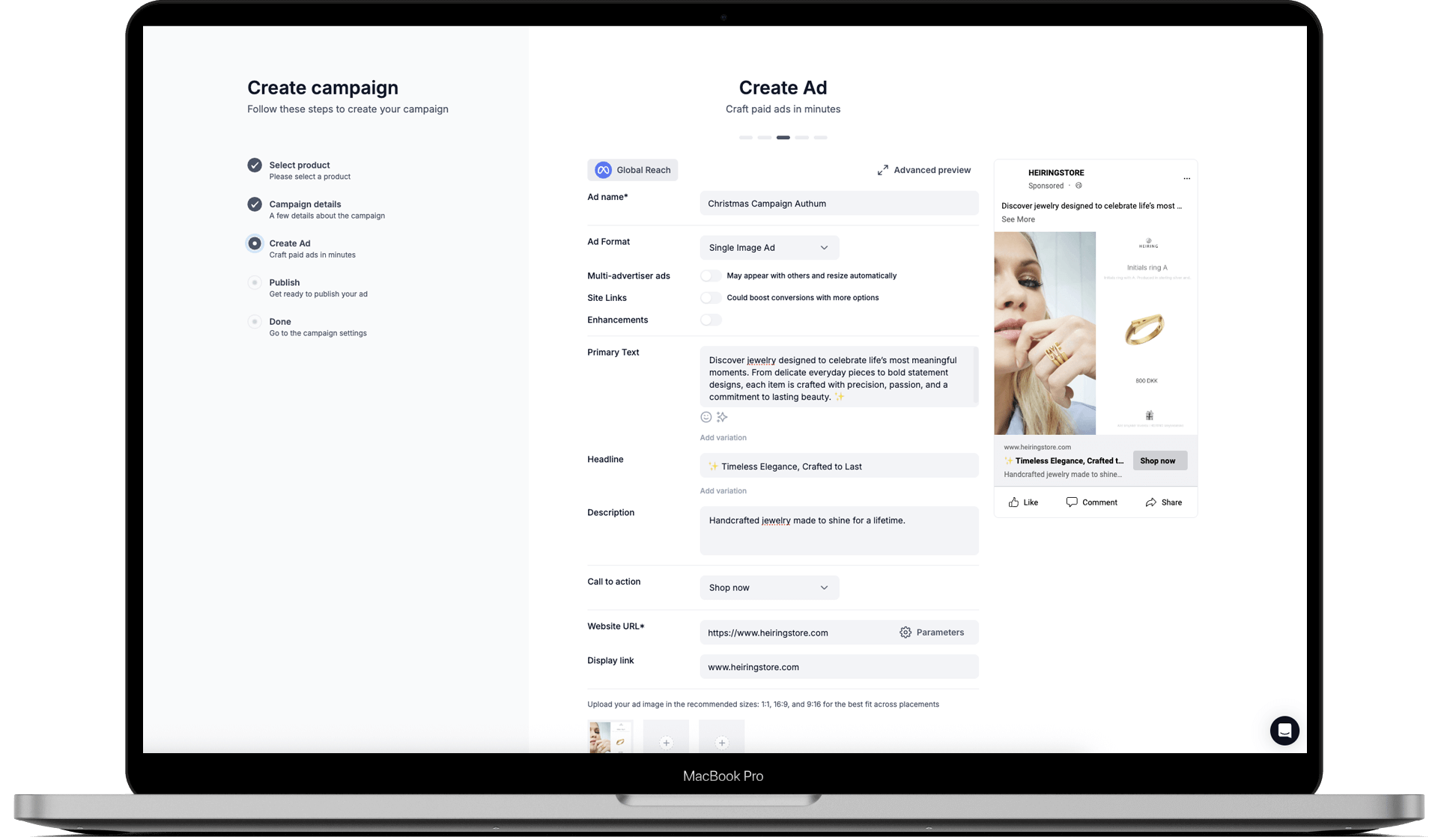Viewport: 1438px width, 840px height.
Task: Turn on the Site Links toggle
Action: pos(711,298)
